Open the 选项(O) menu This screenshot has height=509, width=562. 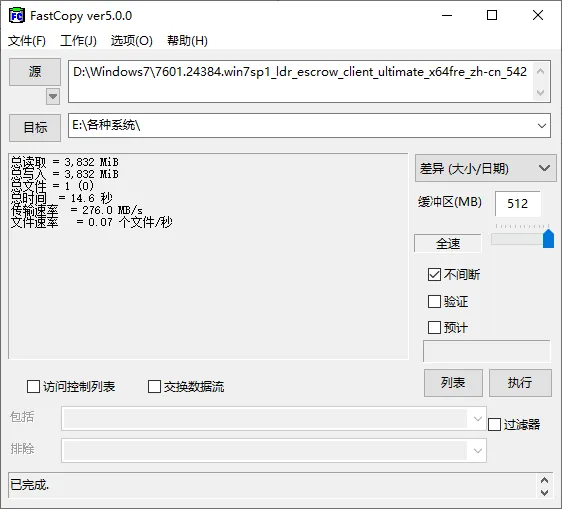(132, 41)
